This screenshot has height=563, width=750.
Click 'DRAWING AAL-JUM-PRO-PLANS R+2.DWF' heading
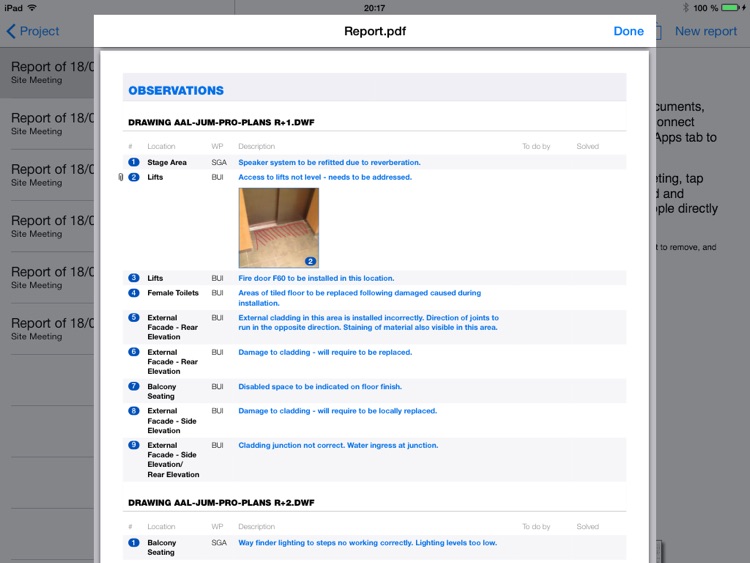click(221, 503)
